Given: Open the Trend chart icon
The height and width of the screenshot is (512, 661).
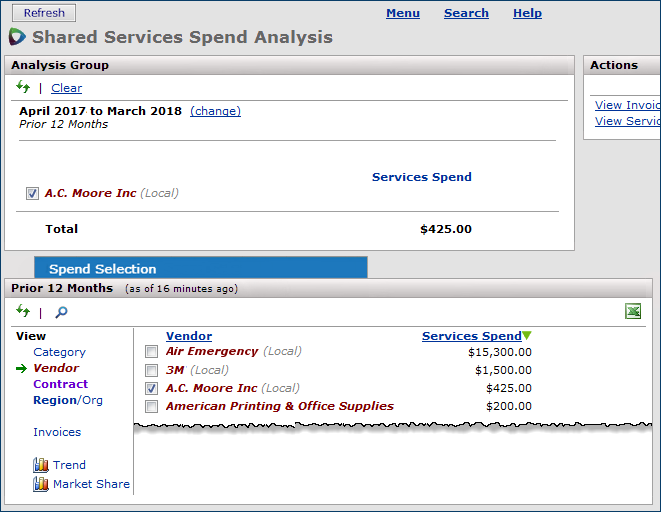Looking at the screenshot, I should click(41, 465).
